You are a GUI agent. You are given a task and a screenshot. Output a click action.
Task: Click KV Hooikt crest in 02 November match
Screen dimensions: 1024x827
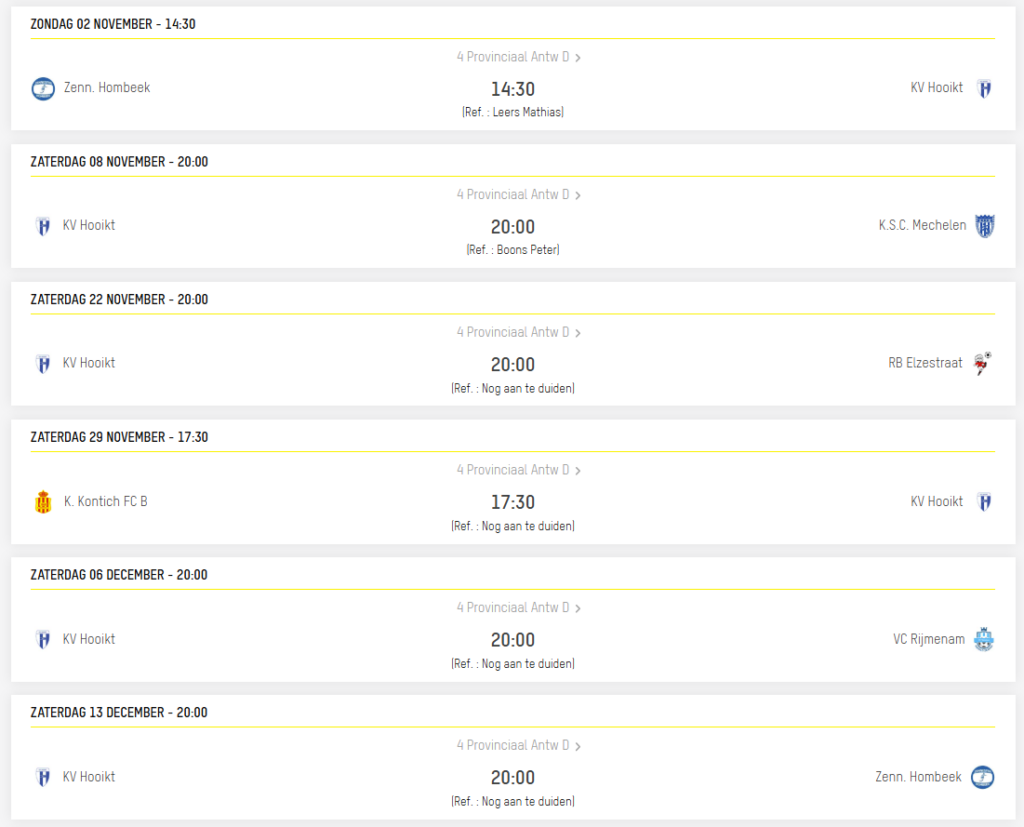coord(984,88)
